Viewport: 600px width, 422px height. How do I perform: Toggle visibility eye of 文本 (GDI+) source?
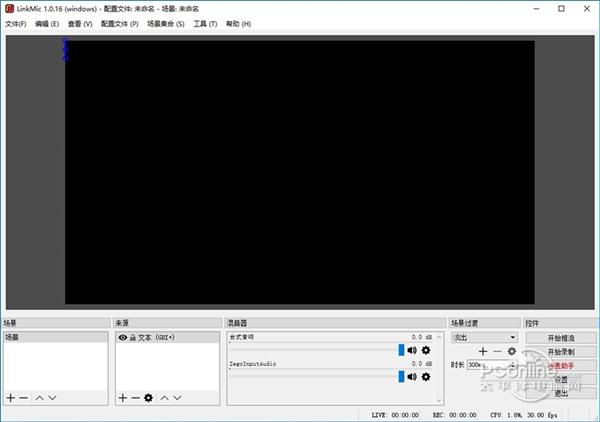pyautogui.click(x=122, y=337)
